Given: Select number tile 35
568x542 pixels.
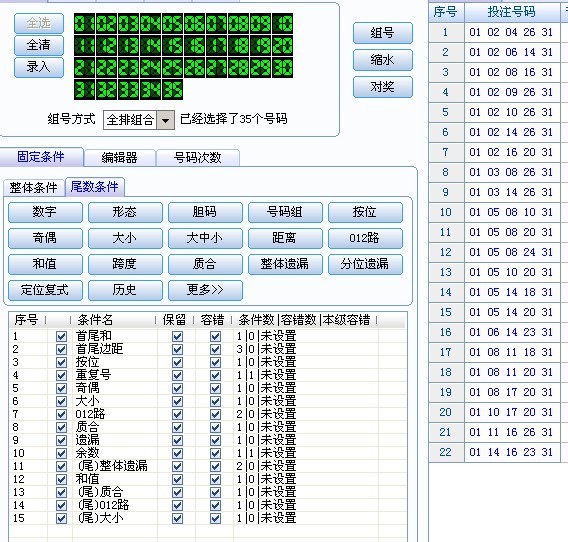Looking at the screenshot, I should click(173, 90).
